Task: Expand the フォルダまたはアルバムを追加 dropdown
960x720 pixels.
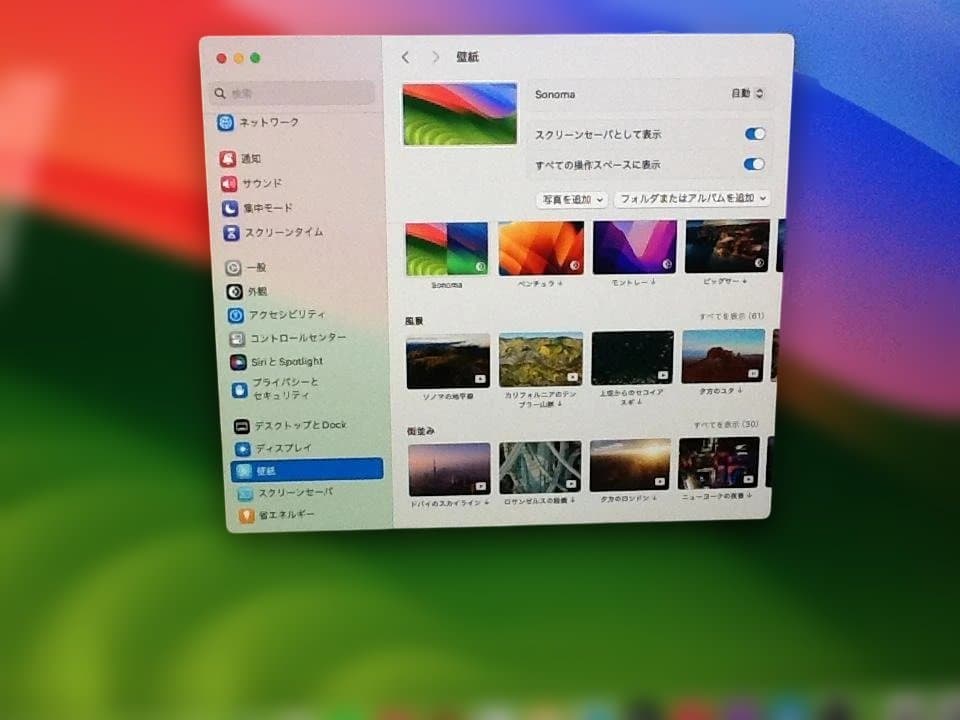Action: (x=692, y=199)
